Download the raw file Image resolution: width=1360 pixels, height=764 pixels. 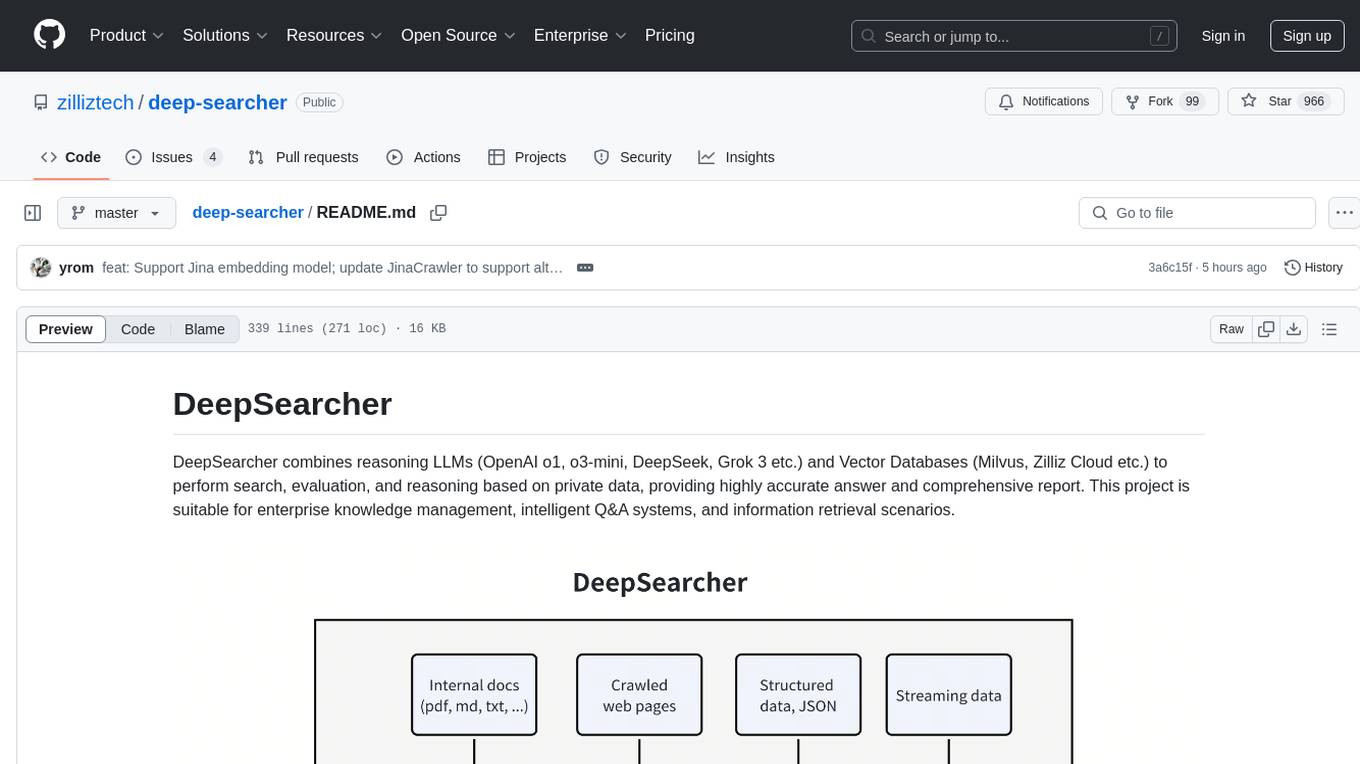(x=1293, y=329)
